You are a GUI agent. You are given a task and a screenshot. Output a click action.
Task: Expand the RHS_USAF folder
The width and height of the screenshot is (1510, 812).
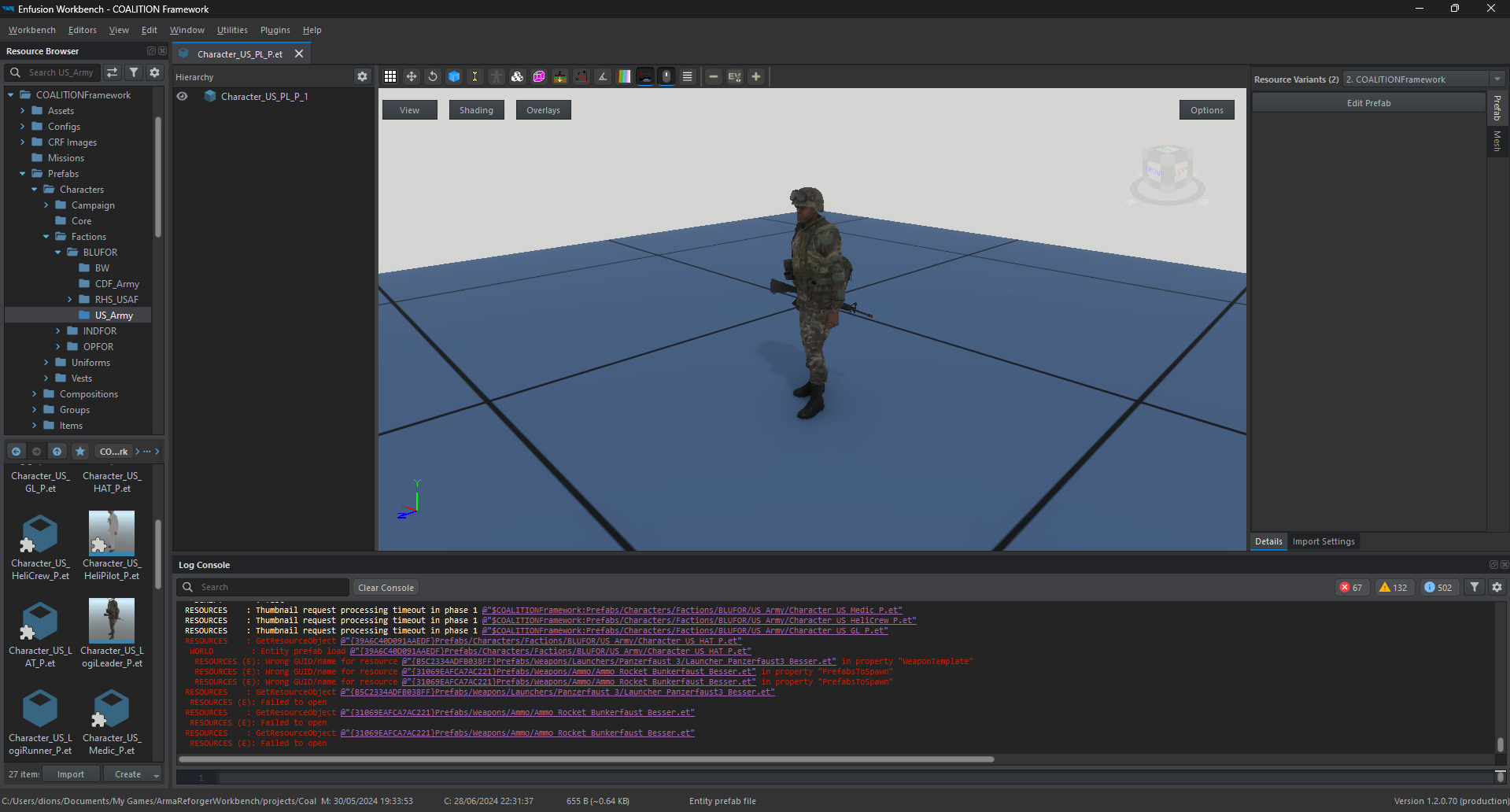(x=69, y=300)
